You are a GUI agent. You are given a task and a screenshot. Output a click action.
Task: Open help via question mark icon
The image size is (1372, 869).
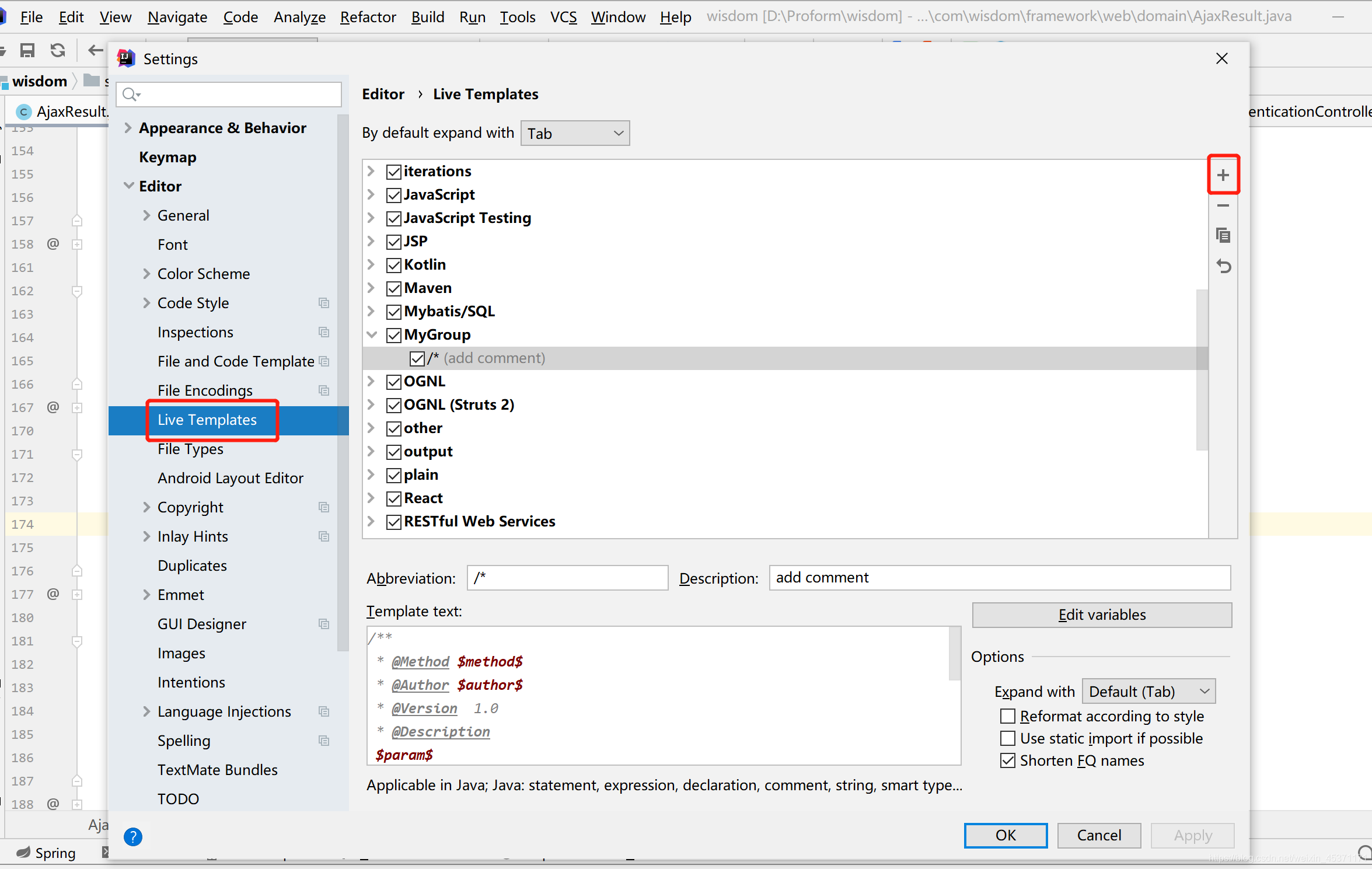click(x=133, y=836)
